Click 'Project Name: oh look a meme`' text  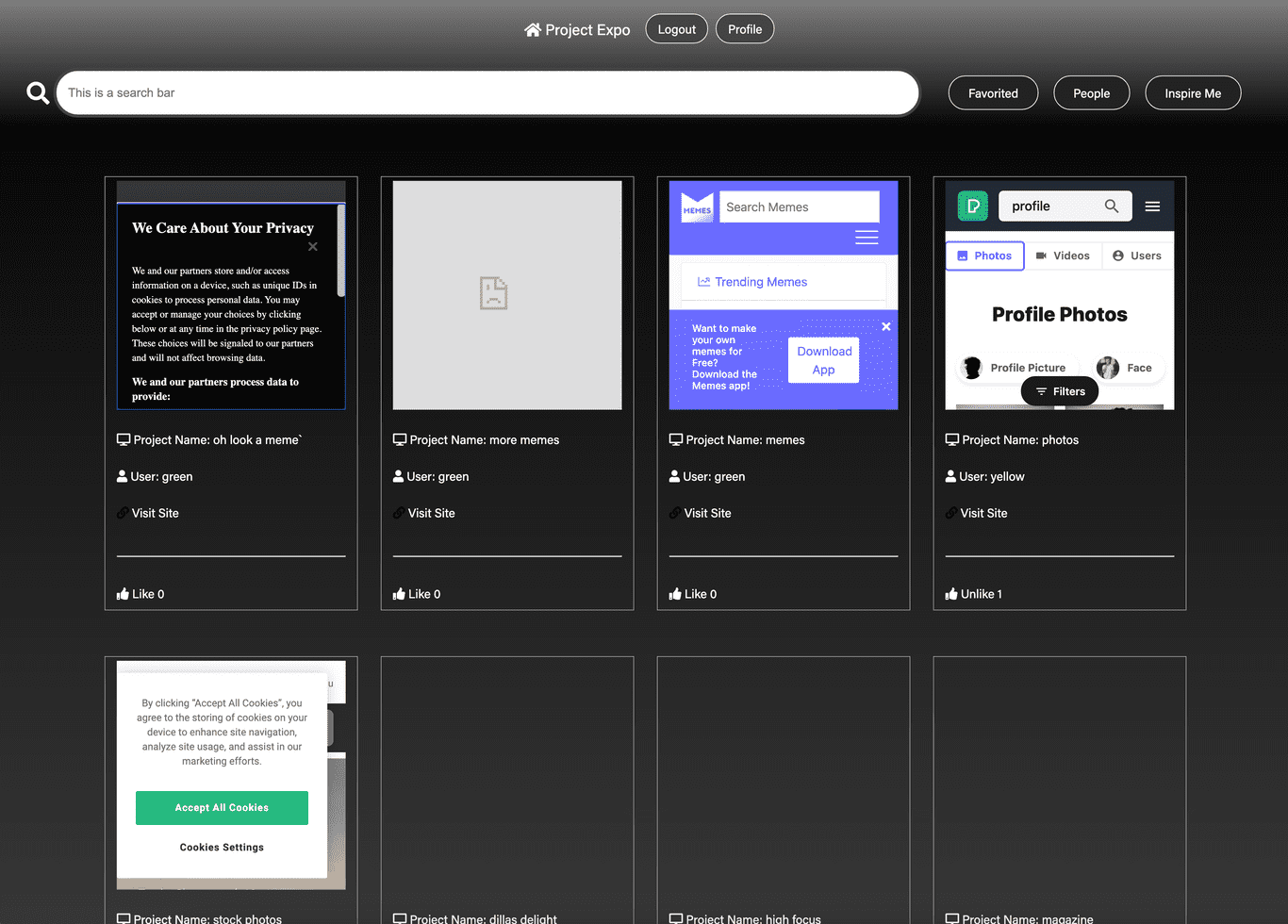(218, 439)
